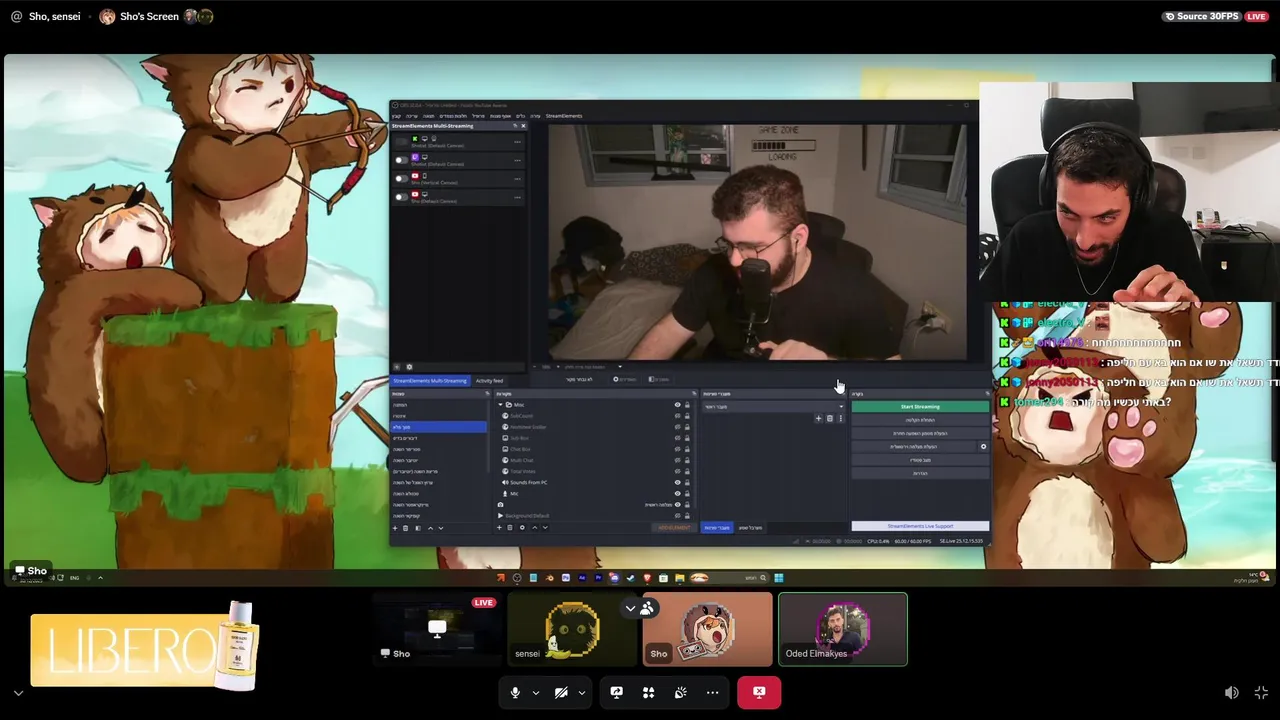Select Sounds From PC source row
This screenshot has height=720, width=1280.
[x=592, y=482]
